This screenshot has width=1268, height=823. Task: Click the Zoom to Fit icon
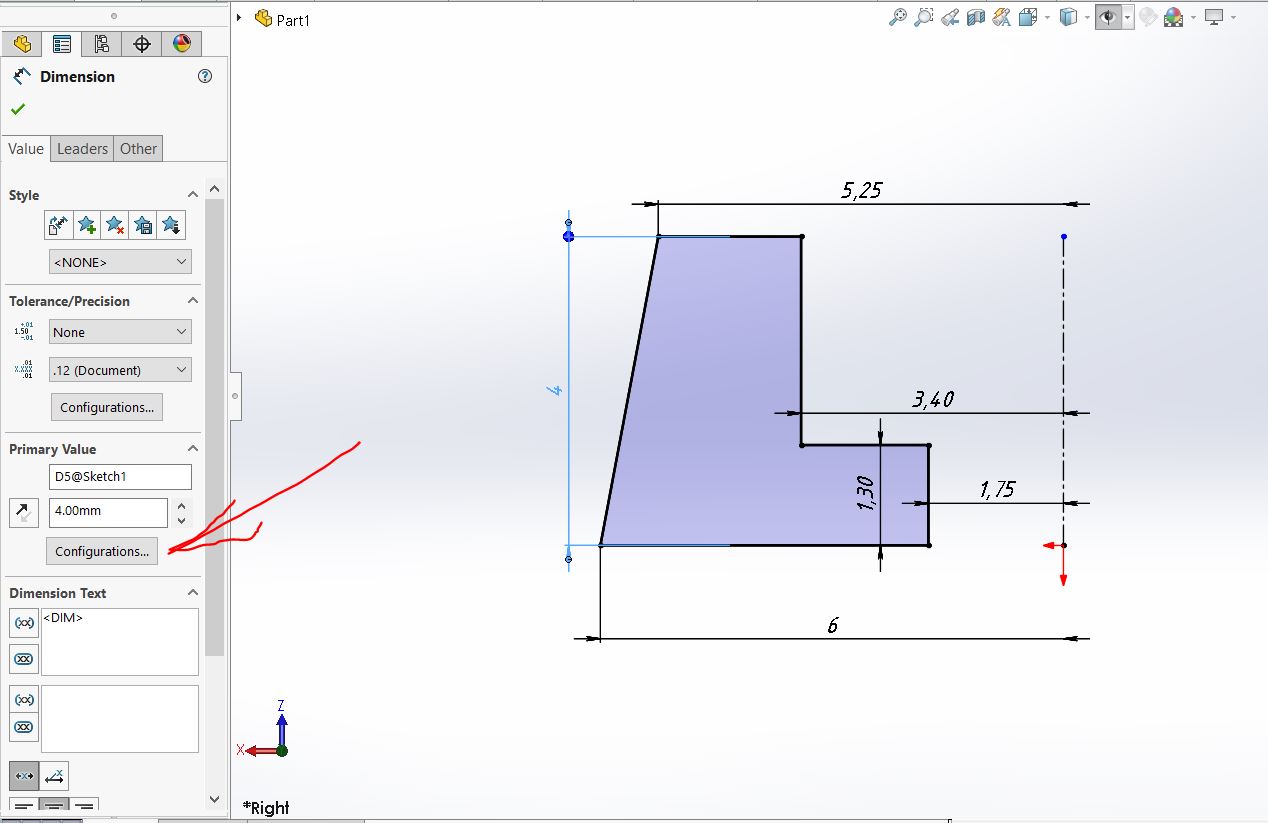coord(898,18)
